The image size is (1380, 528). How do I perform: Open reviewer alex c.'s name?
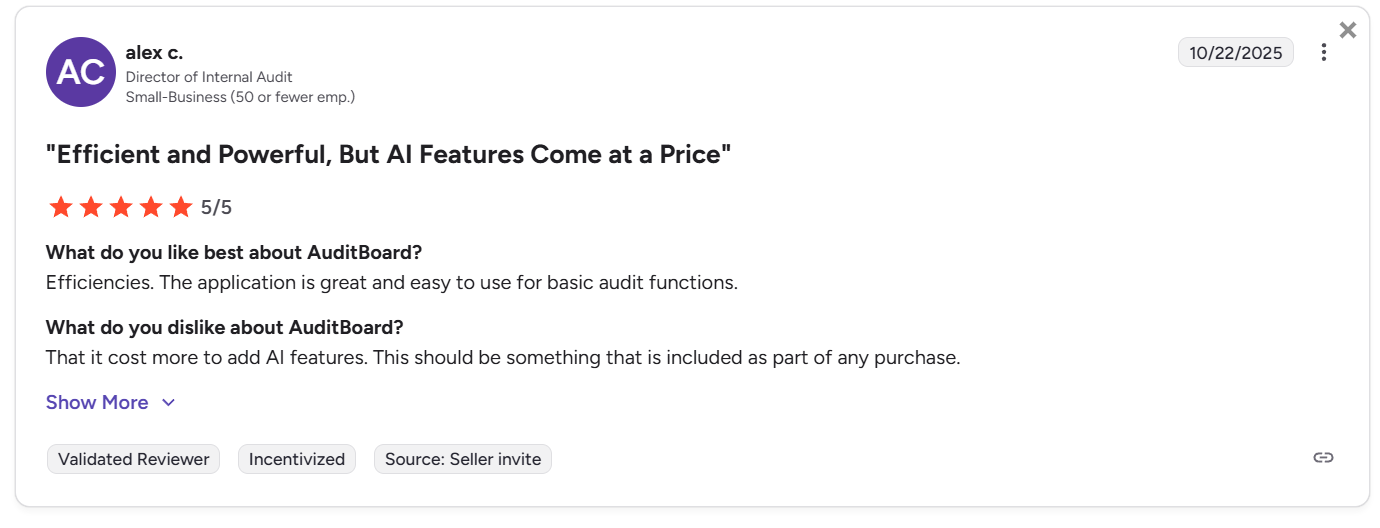pos(154,53)
